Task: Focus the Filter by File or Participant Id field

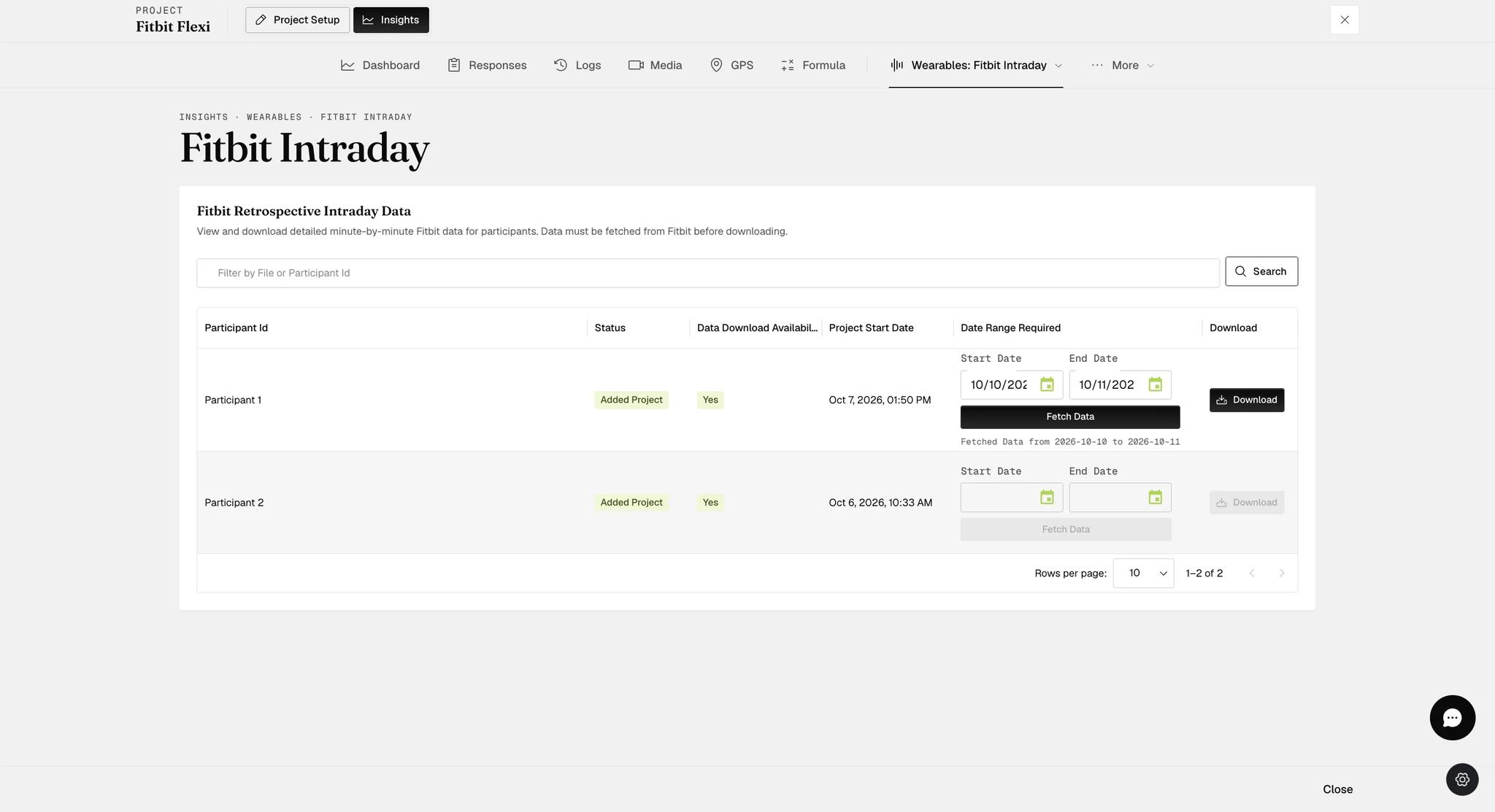Action: (x=708, y=273)
